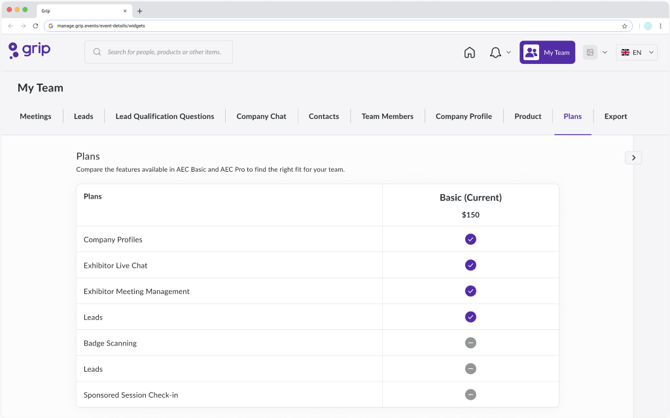Open the EN language dropdown

click(637, 52)
